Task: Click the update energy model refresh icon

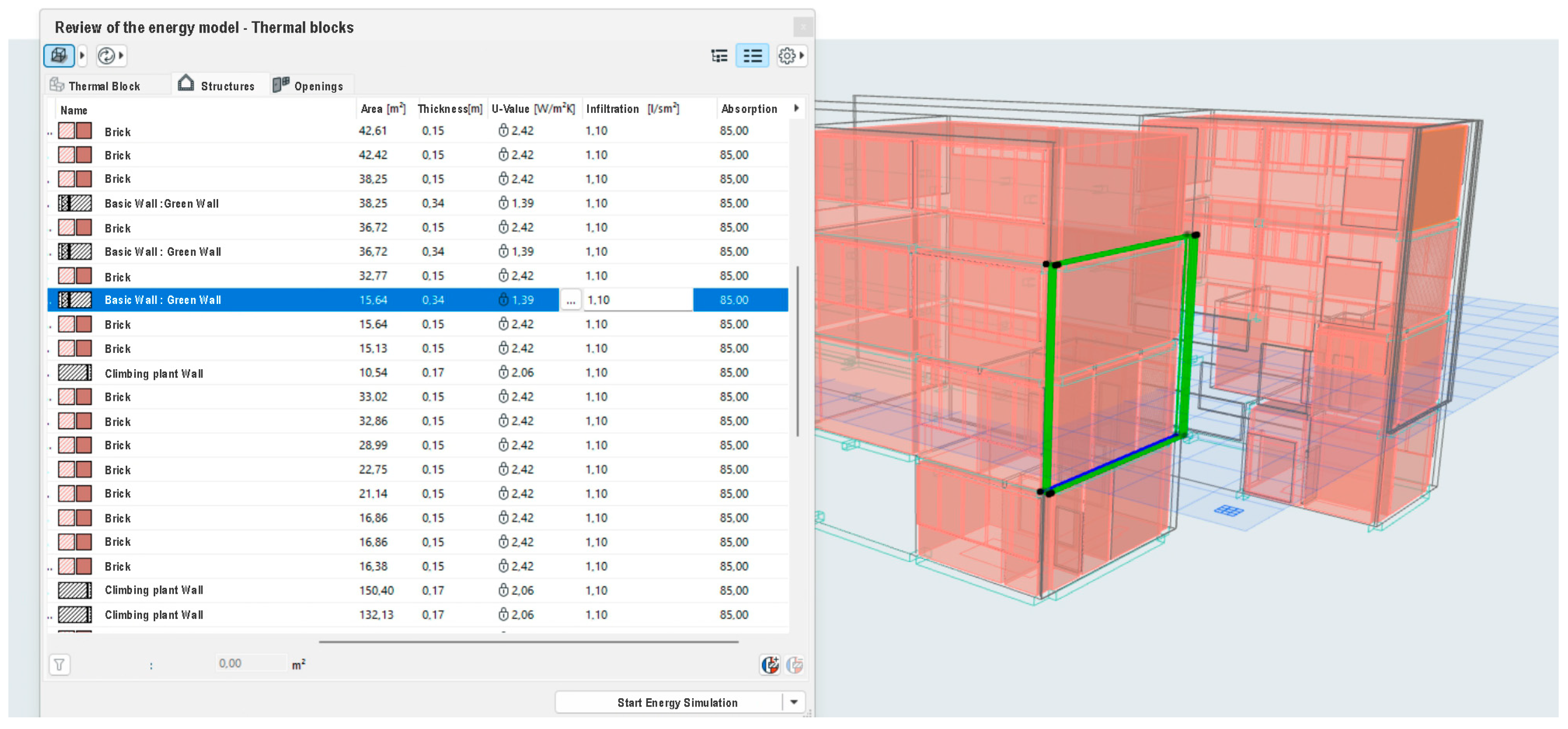Action: (x=107, y=55)
